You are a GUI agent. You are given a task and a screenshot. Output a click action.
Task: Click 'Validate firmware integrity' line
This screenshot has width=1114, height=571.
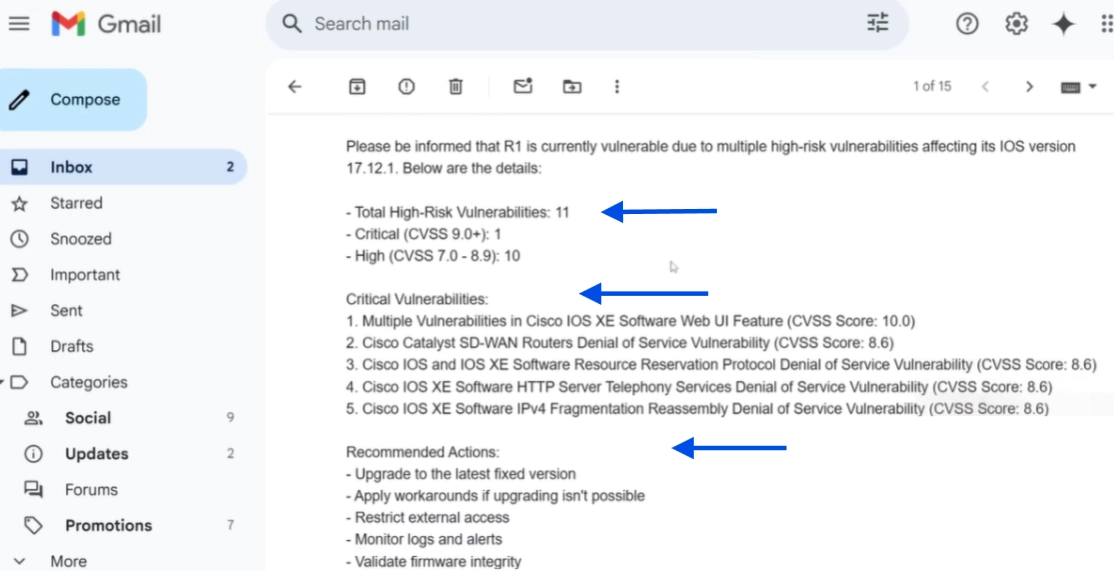(x=433, y=562)
